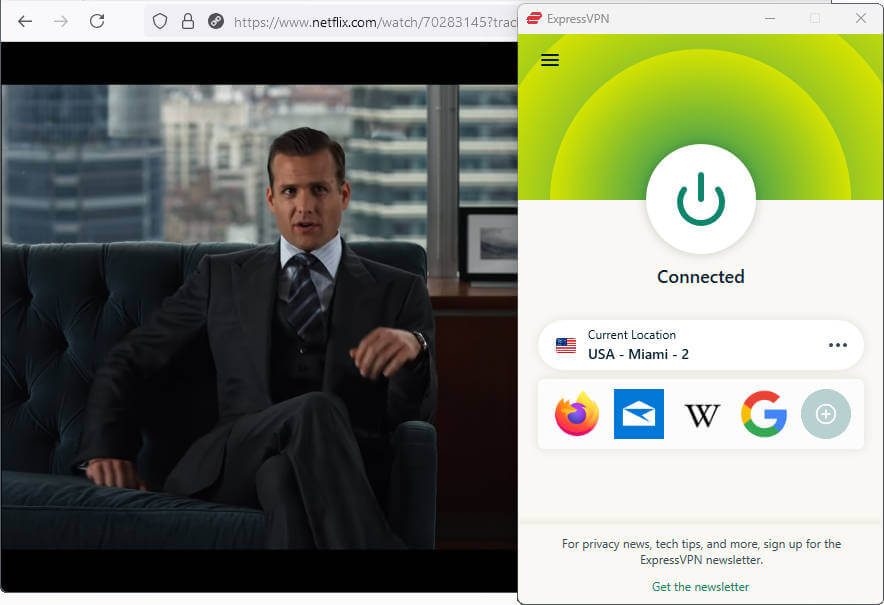
Task: Open Wikipedia shortcut in ExpressVPN
Action: pos(702,415)
